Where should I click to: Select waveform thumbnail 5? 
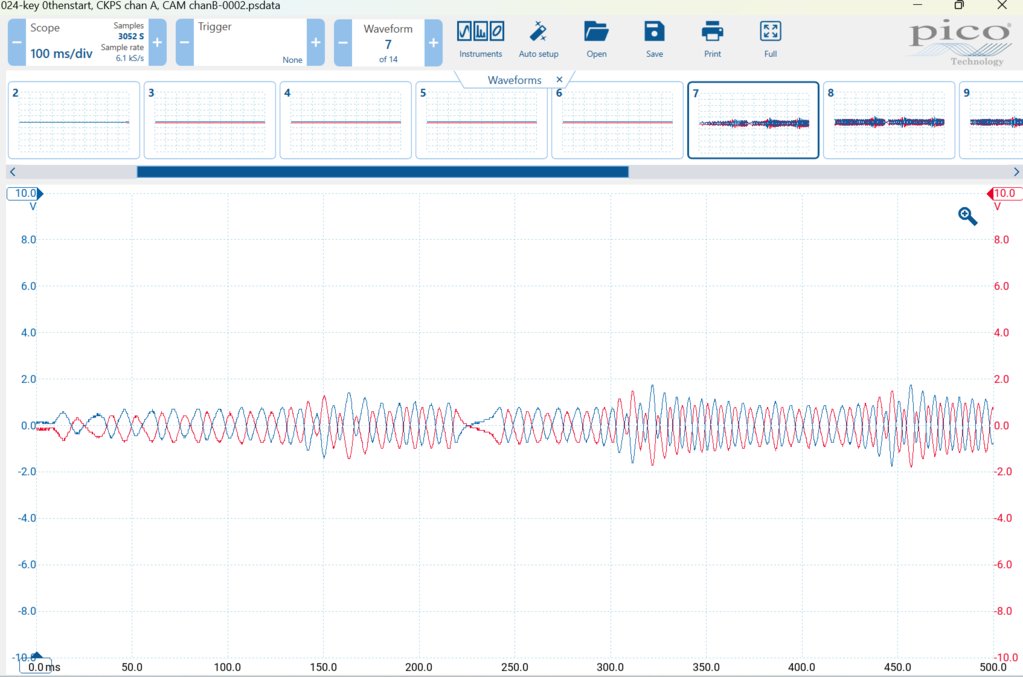481,120
